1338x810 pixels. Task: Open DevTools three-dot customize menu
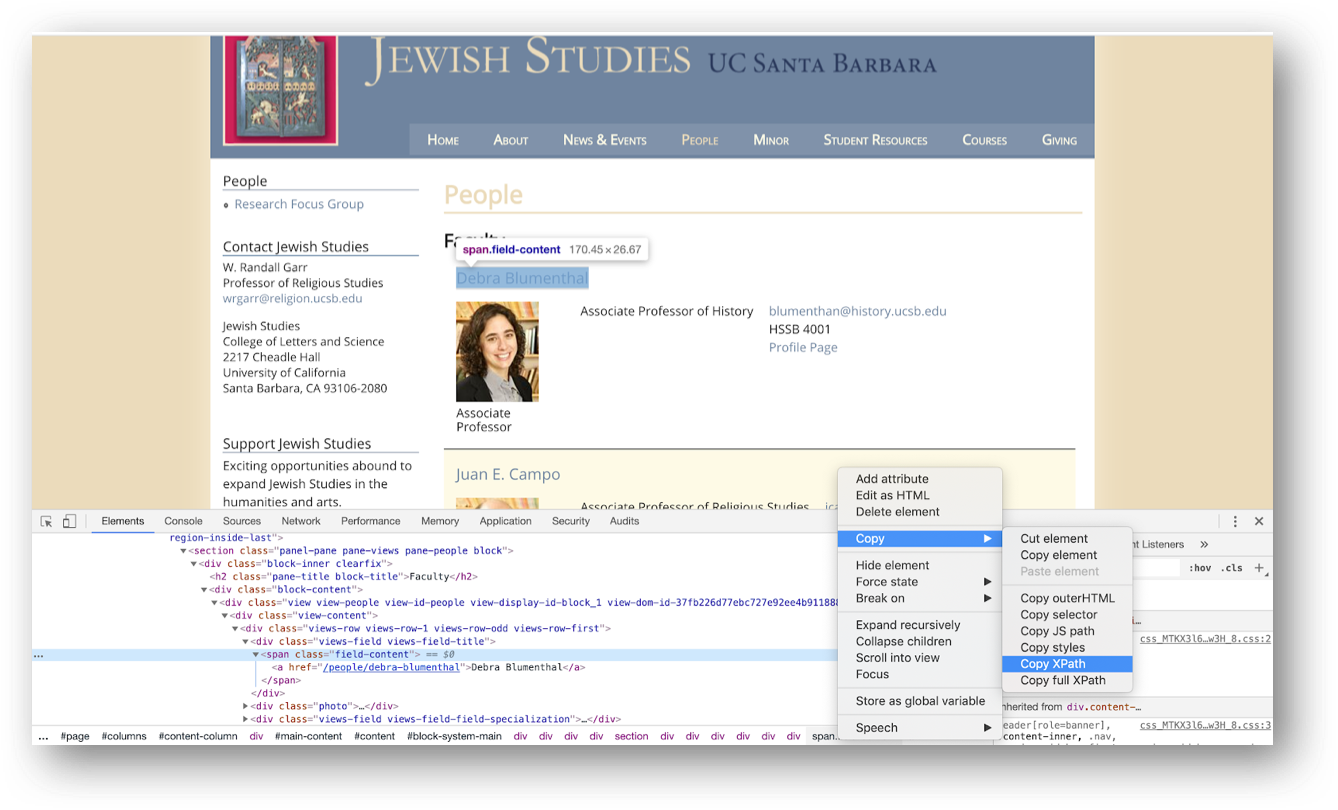1235,521
